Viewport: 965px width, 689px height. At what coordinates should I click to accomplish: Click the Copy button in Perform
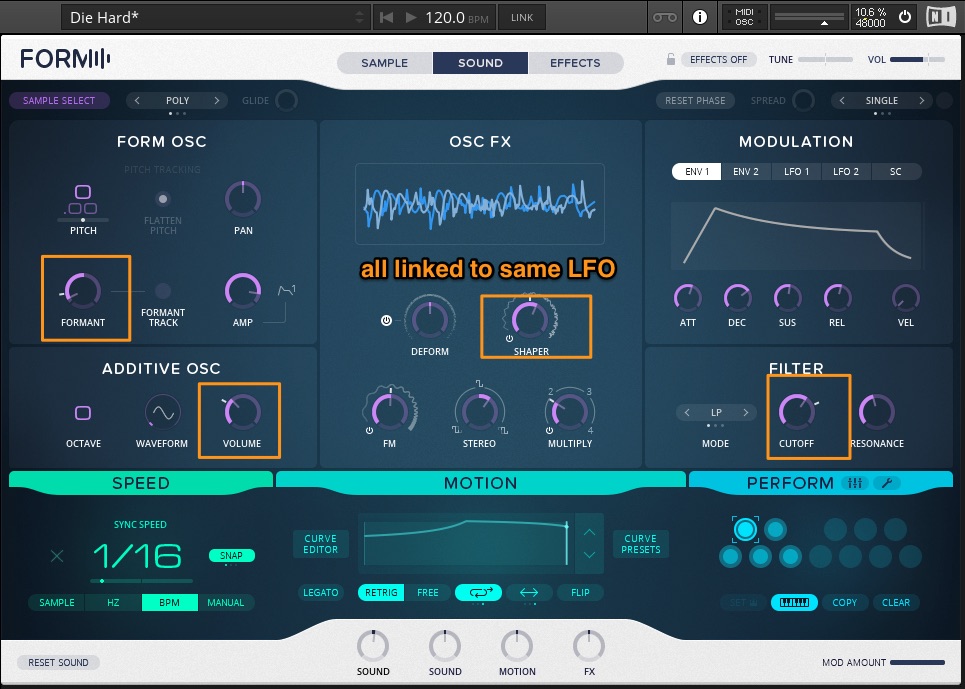(x=844, y=602)
